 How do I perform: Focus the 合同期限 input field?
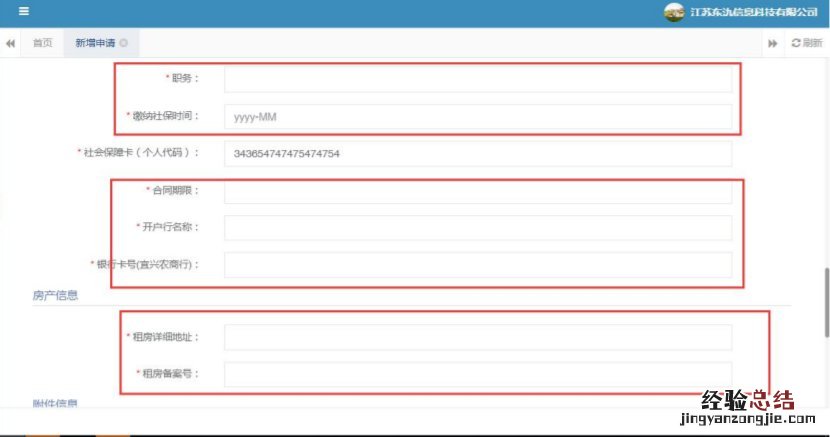(478, 191)
